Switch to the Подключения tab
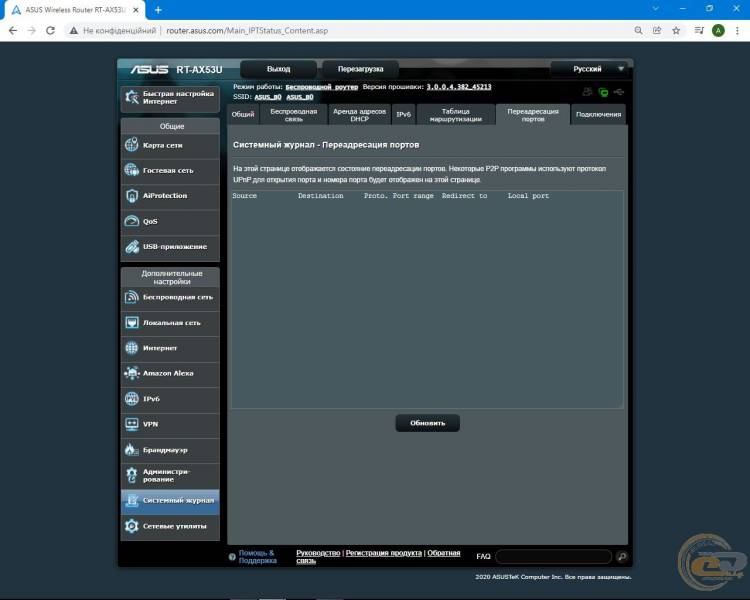 click(598, 114)
